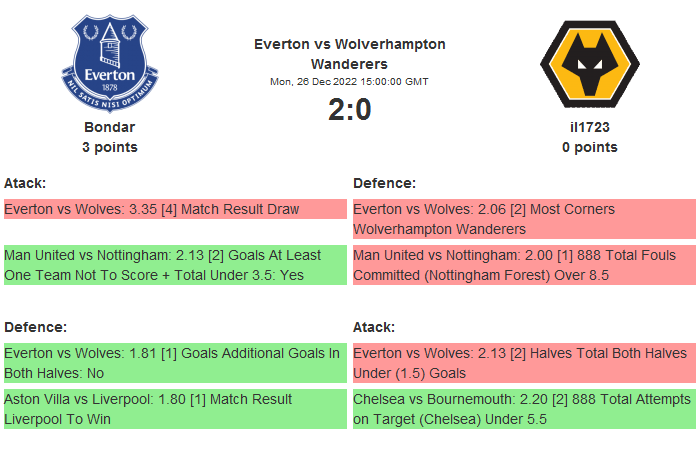This screenshot has height=460, width=700.
Task: Click the left Atack section heading
Action: click(25, 183)
